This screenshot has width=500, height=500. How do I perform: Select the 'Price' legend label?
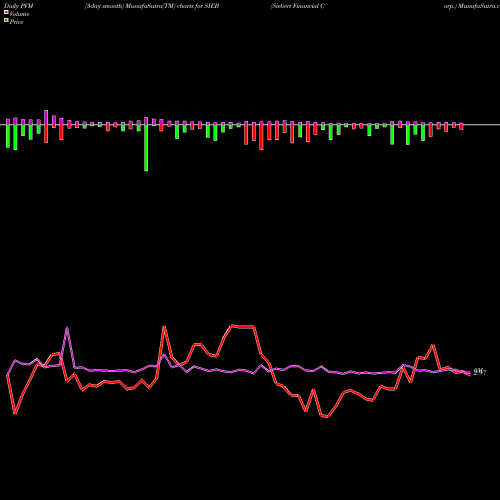point(16,22)
